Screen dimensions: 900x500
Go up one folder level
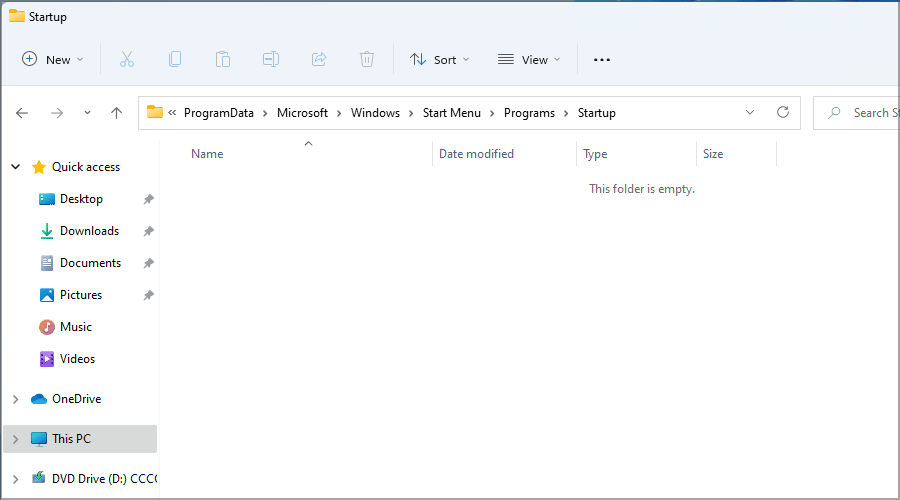click(x=116, y=113)
